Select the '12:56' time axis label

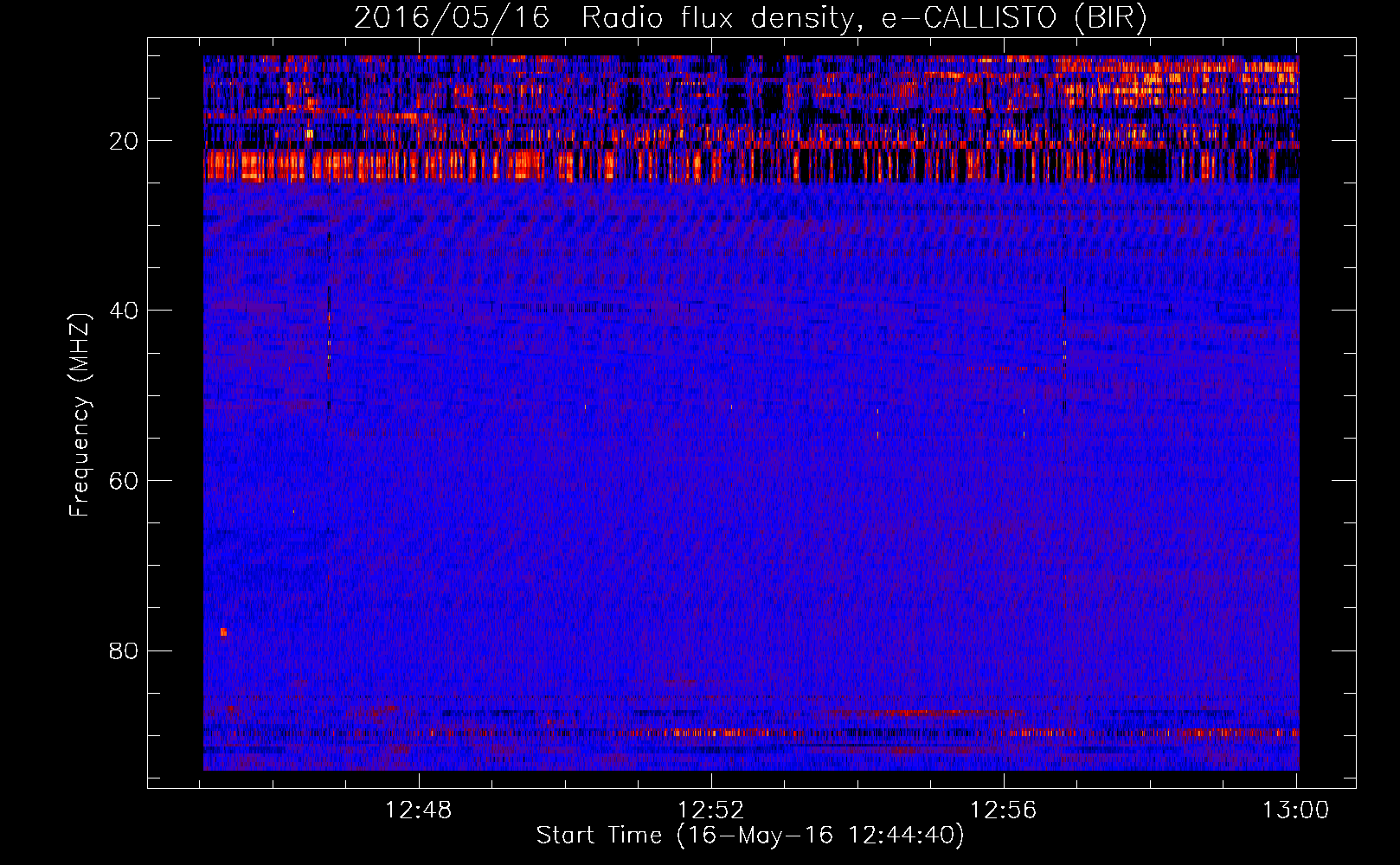(x=1004, y=811)
